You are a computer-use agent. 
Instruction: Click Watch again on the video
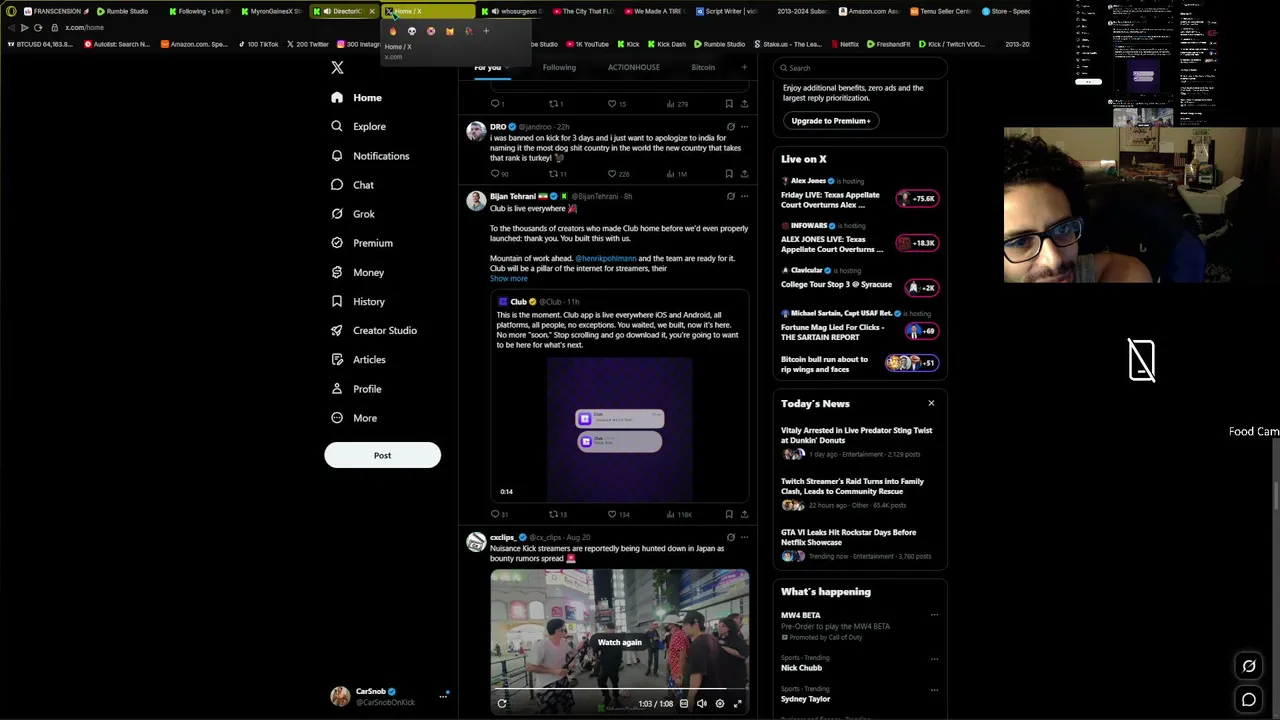tap(619, 642)
